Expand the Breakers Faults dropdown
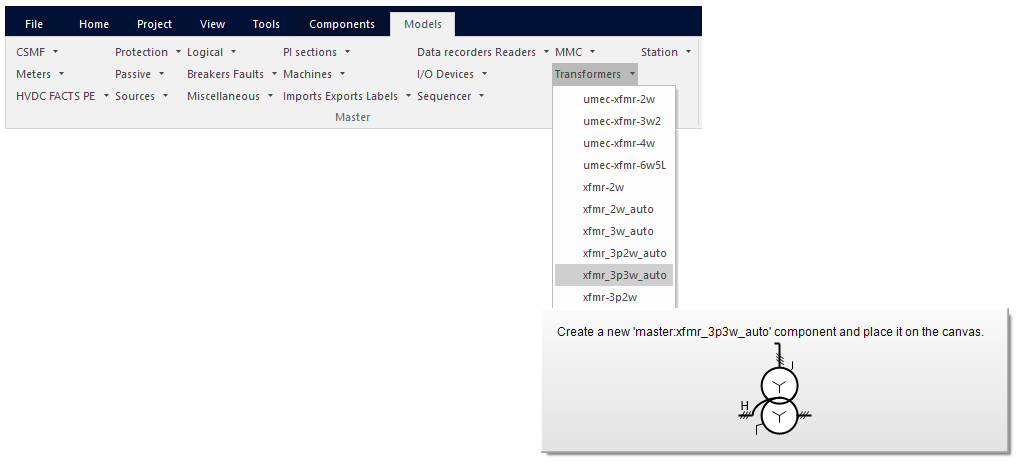 (232, 74)
